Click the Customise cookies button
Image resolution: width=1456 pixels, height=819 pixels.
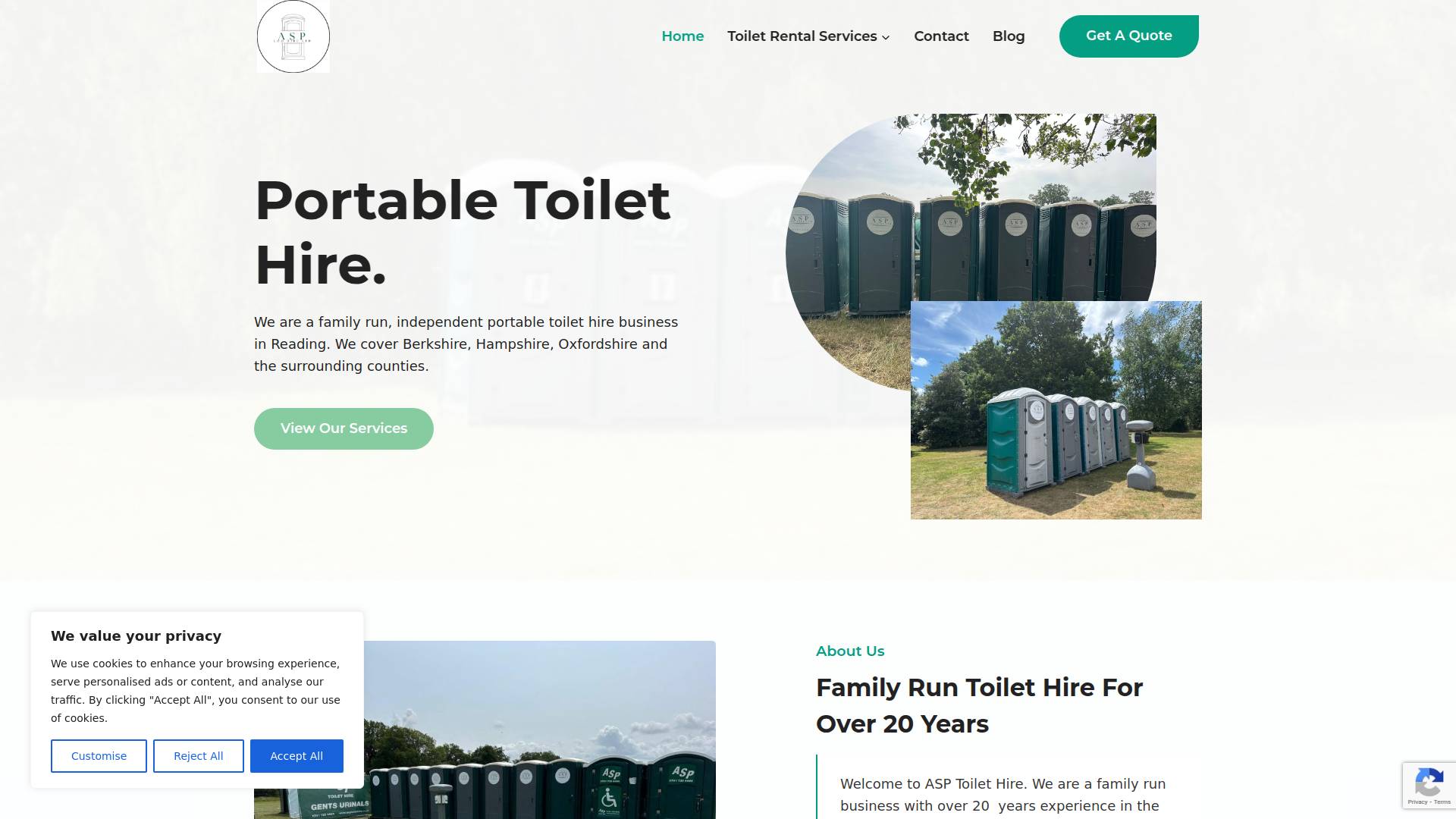pyautogui.click(x=99, y=756)
